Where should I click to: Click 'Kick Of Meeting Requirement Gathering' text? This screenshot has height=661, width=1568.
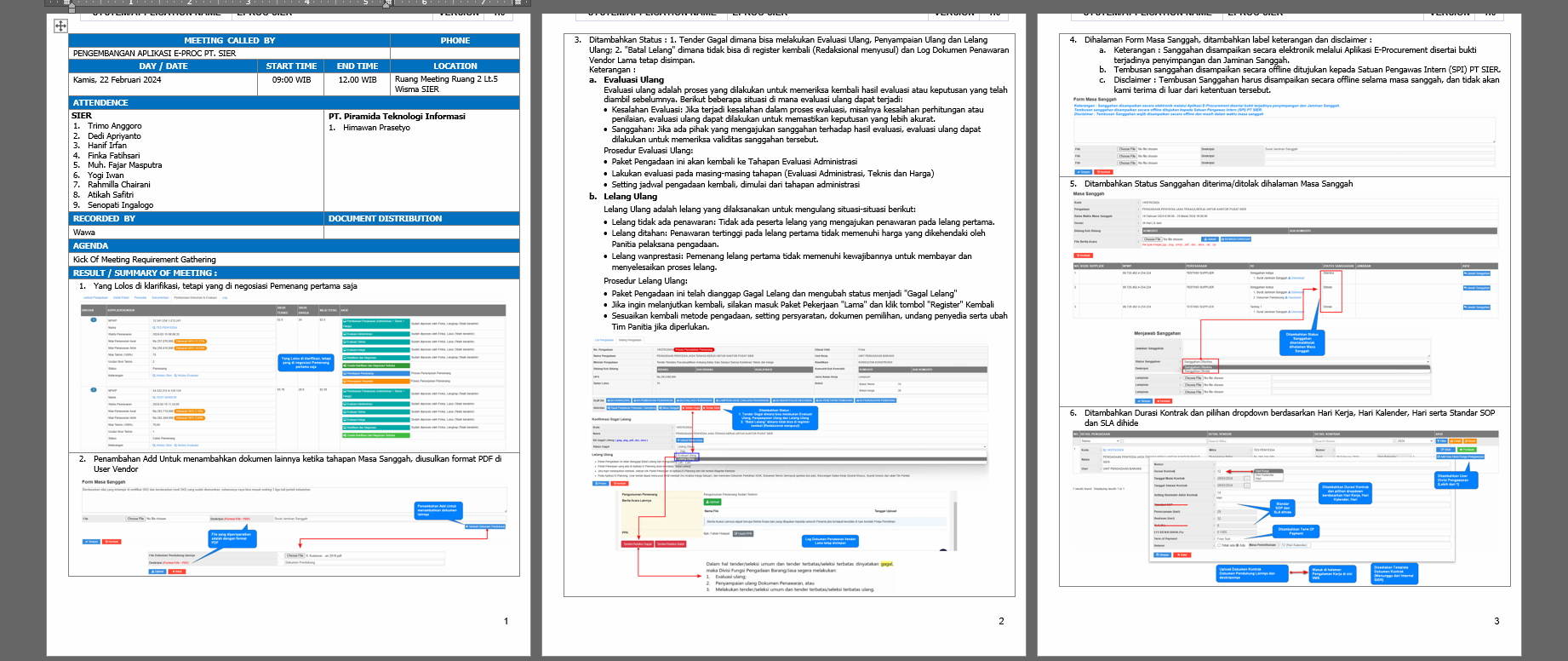(x=145, y=260)
